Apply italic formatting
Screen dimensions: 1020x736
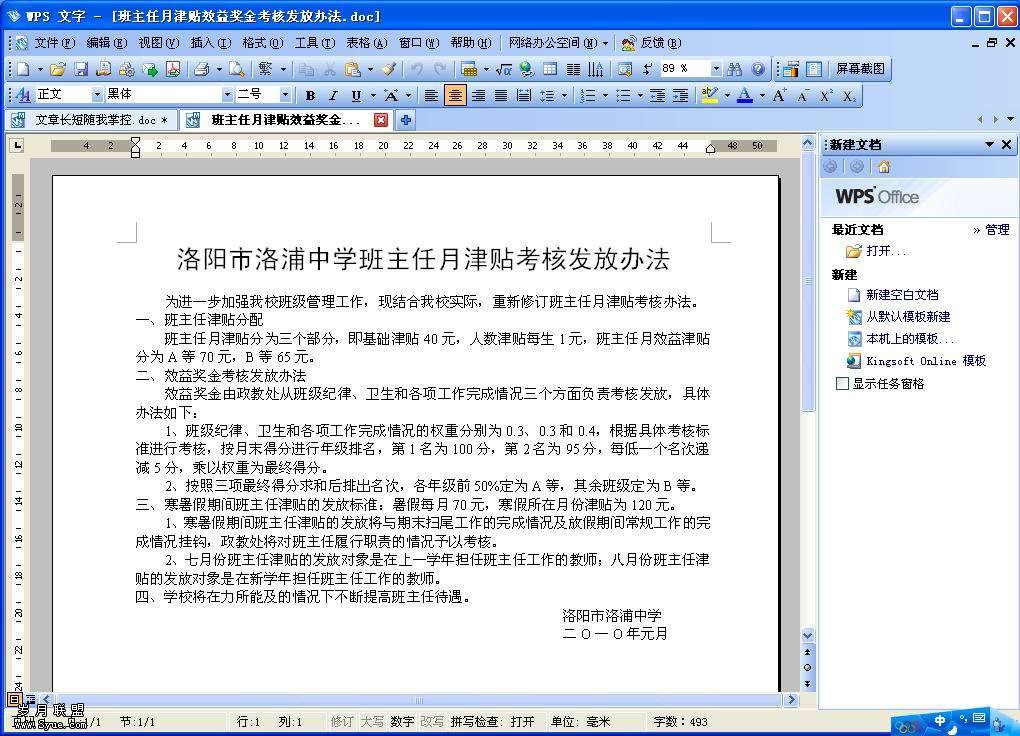point(333,96)
